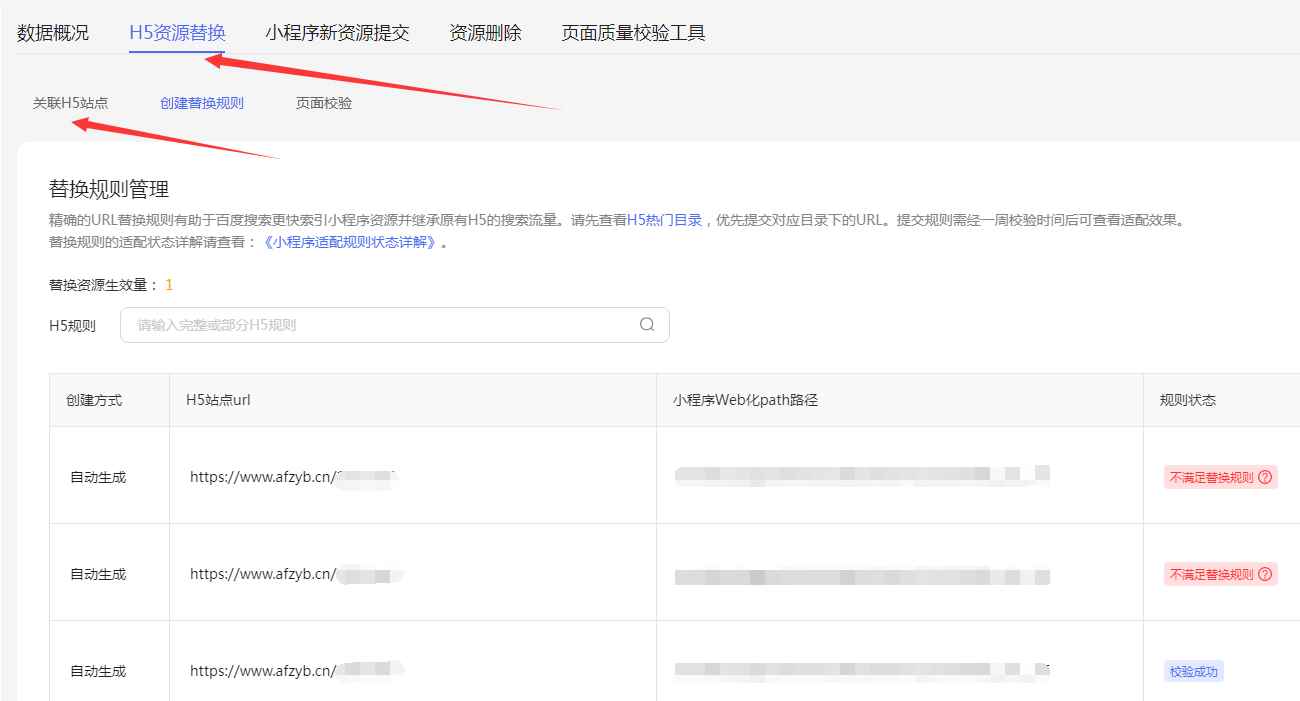Click the 替换资源生效量 count value 1

point(169,285)
